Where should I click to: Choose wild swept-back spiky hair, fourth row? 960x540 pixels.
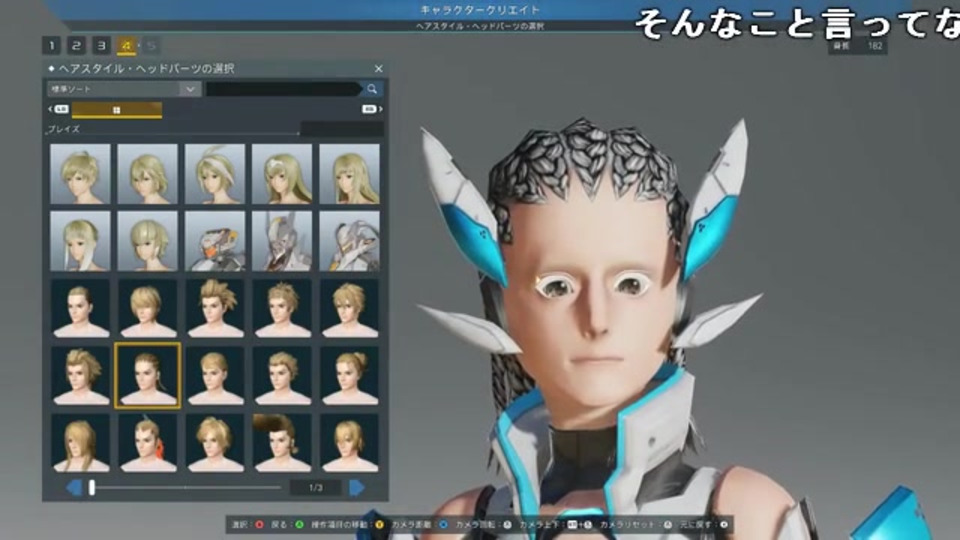tap(80, 376)
